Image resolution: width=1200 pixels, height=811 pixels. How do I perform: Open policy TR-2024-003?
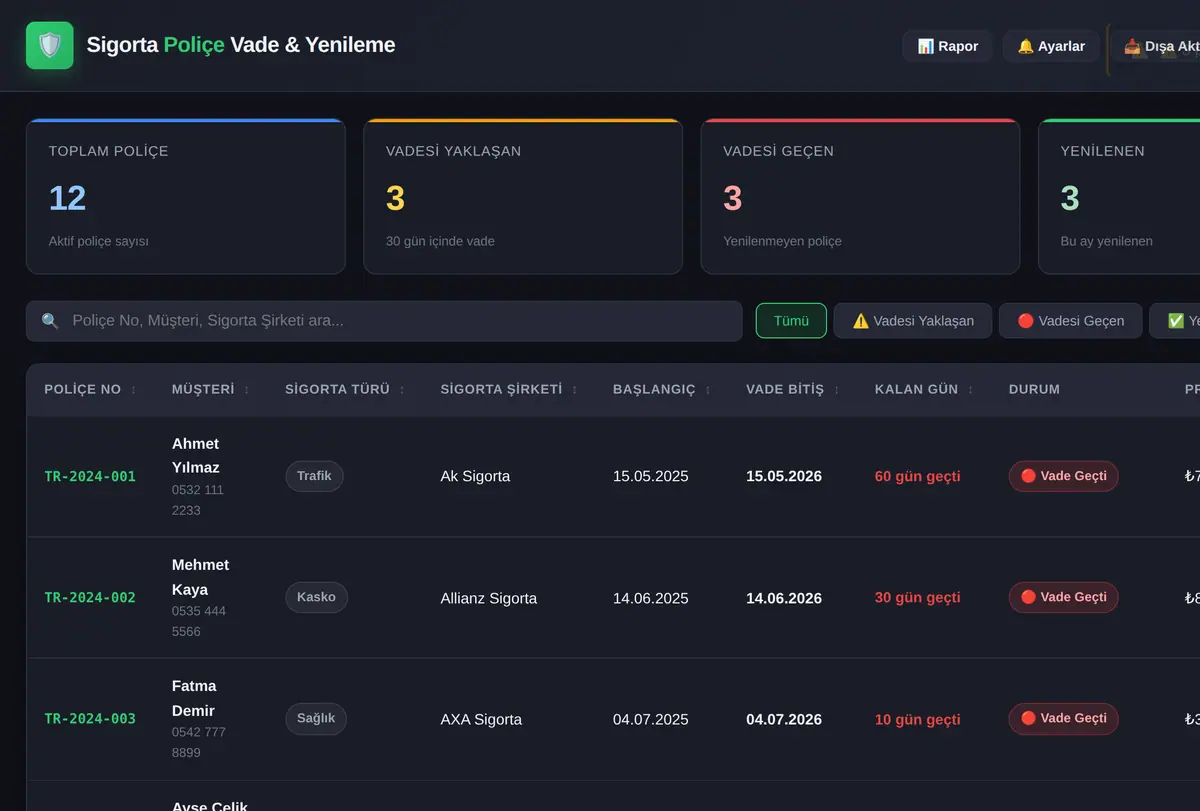pyautogui.click(x=90, y=719)
